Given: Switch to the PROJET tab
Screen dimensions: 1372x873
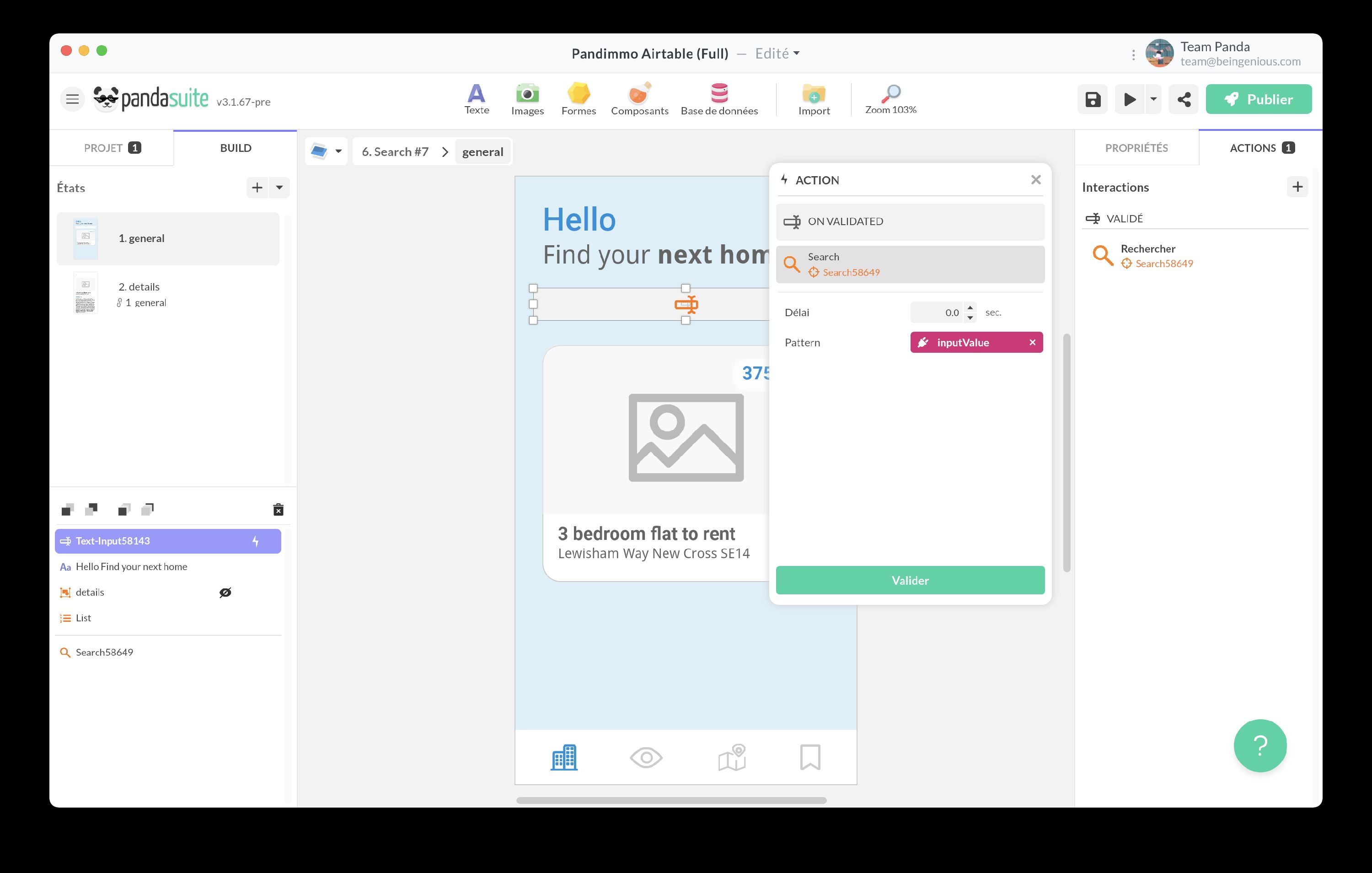Looking at the screenshot, I should tap(112, 147).
